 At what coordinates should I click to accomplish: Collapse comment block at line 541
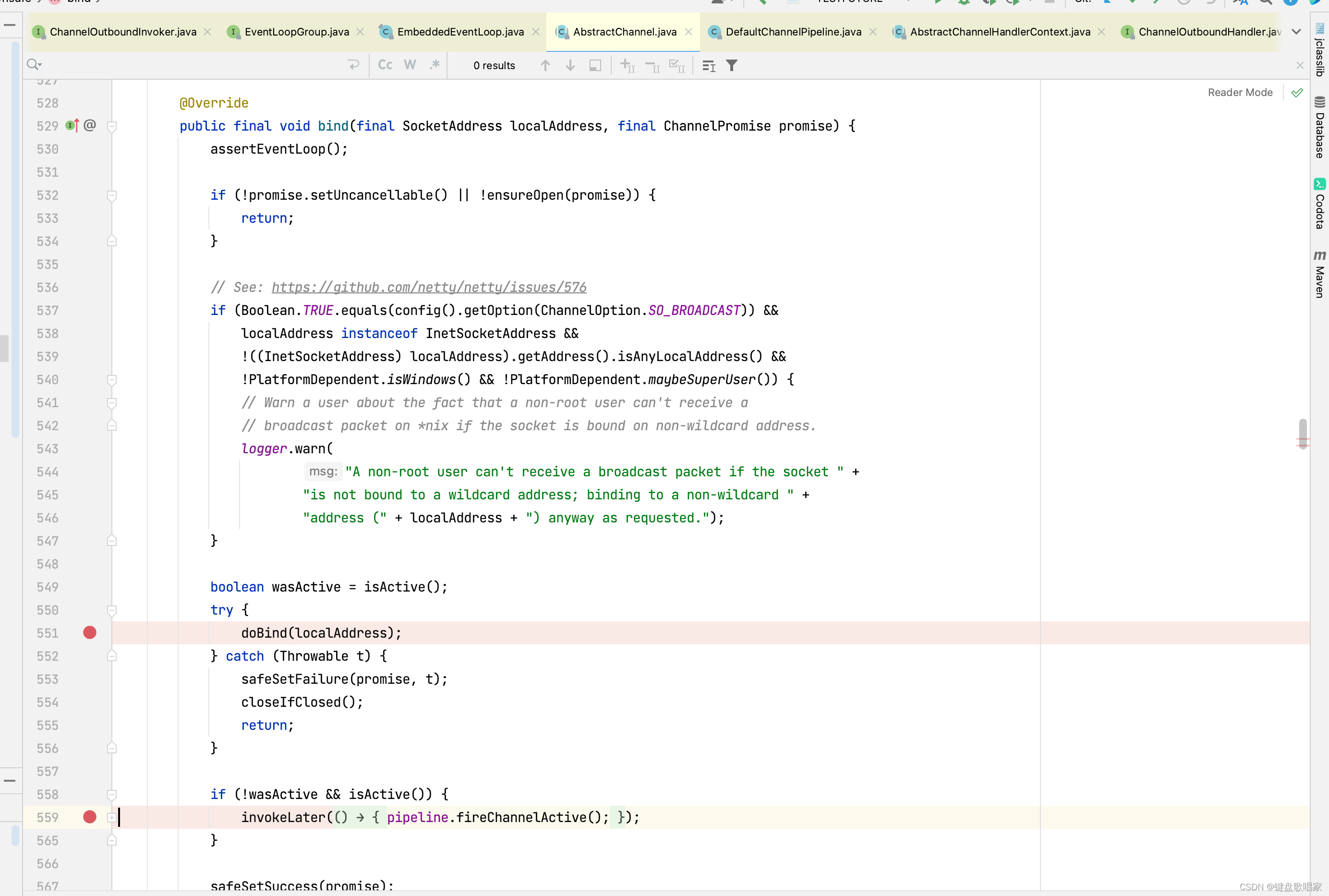tap(112, 403)
